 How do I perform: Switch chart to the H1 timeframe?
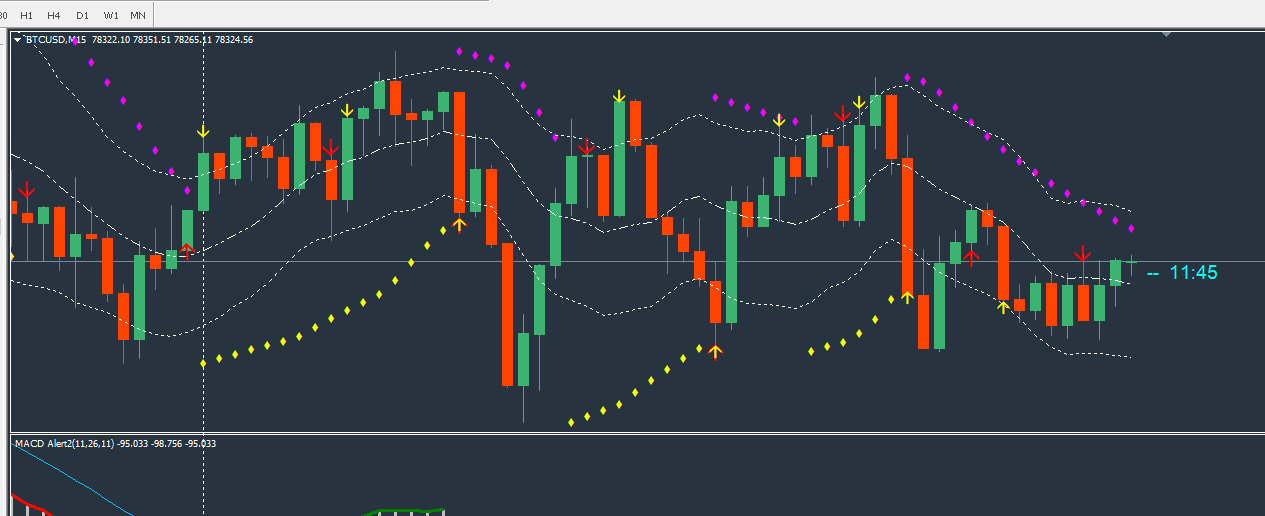pos(26,15)
